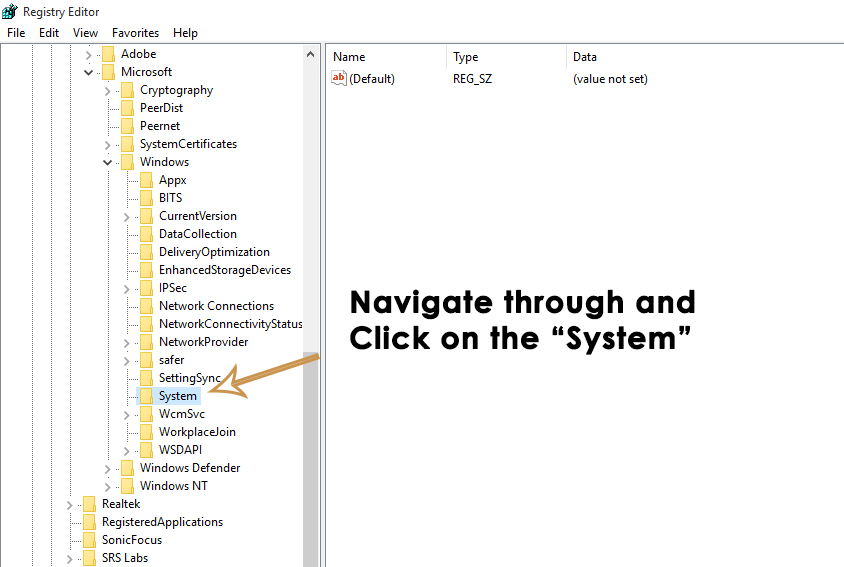Click the WcmSvc folder icon
This screenshot has height=567, width=844.
[146, 414]
